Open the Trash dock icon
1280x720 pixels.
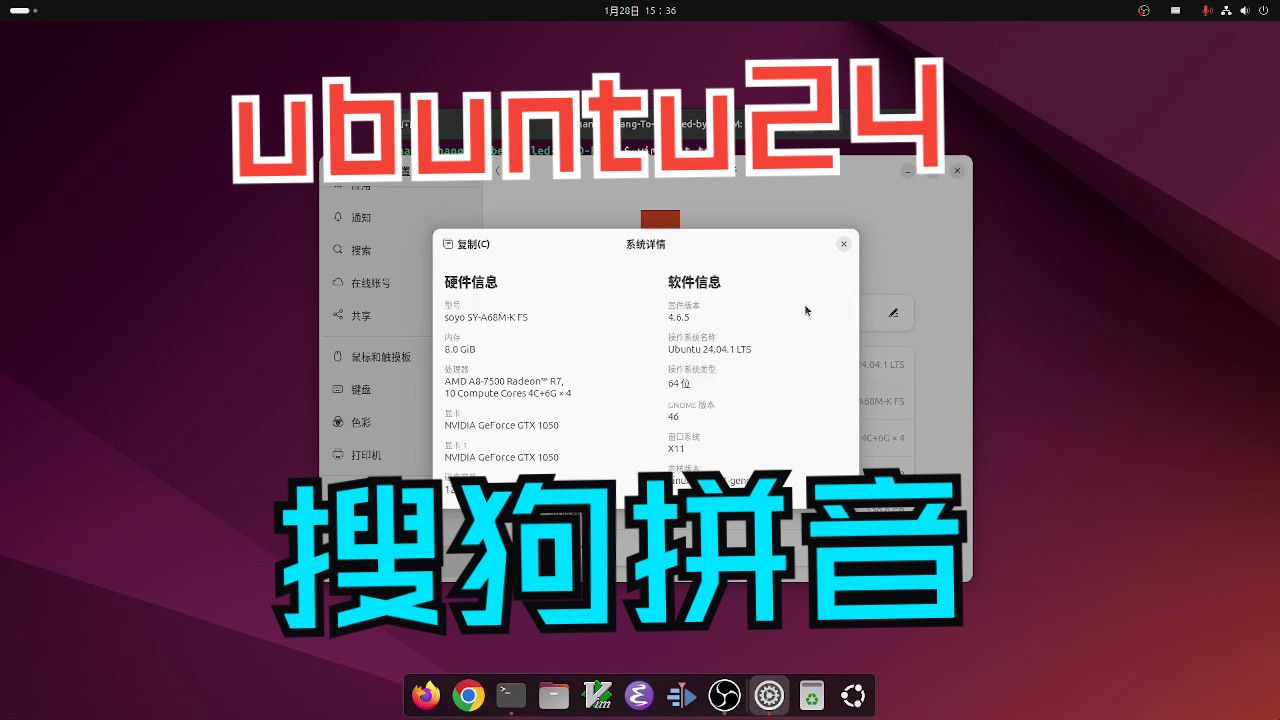coord(811,695)
